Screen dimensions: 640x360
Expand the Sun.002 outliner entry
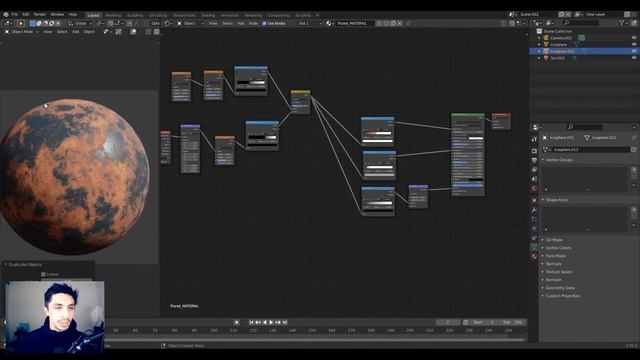(x=539, y=58)
